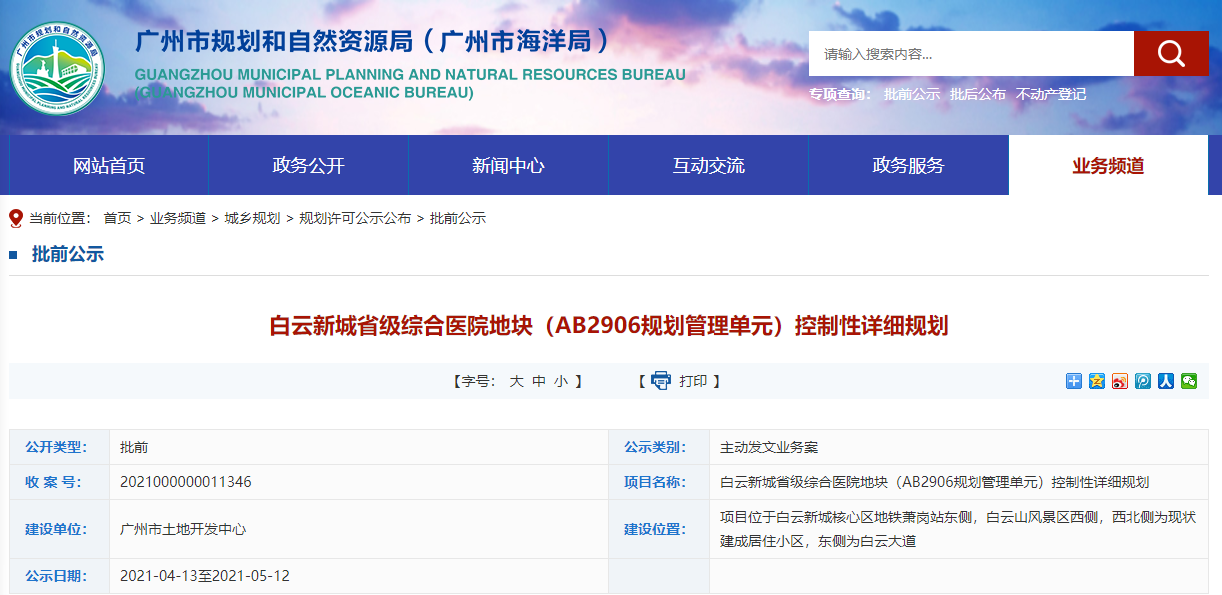Open the 互动交流 navigation menu
Viewport: 1222px width, 595px height.
[x=708, y=166]
